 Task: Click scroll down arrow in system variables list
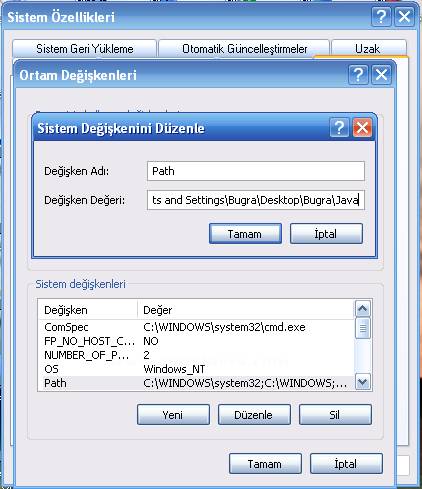363,382
